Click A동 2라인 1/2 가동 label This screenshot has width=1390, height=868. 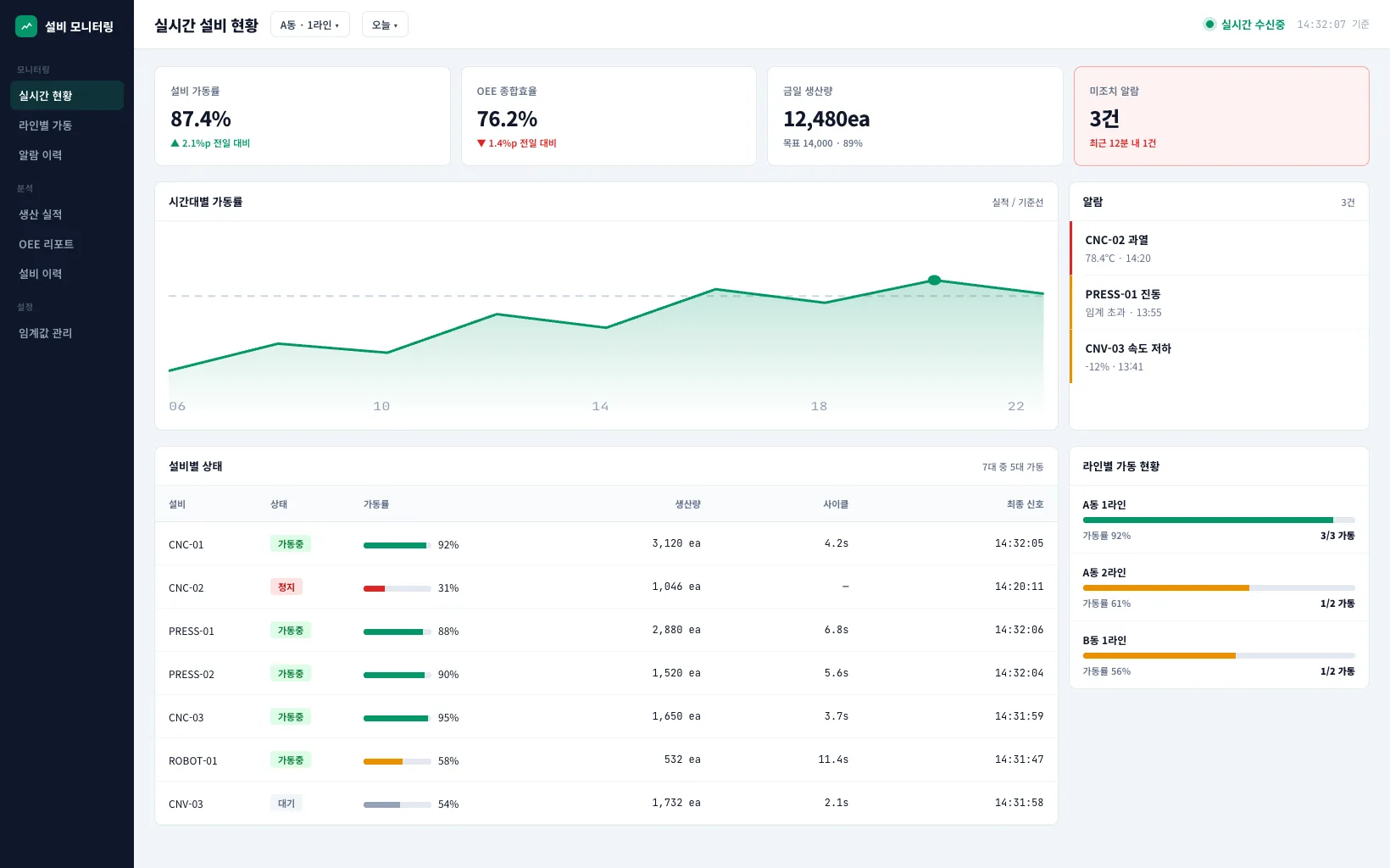tap(1337, 604)
